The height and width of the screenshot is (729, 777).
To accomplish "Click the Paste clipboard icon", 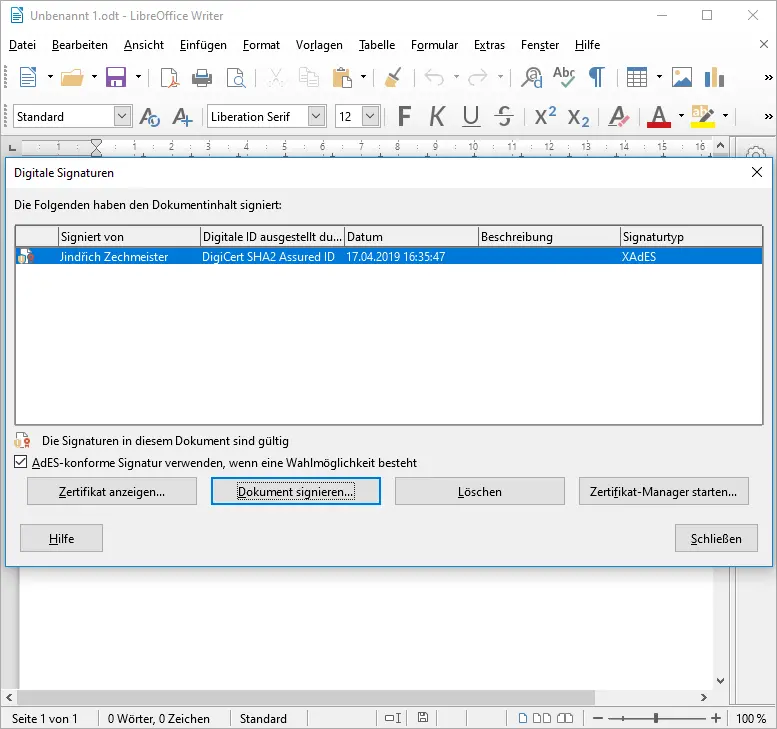I will click(342, 77).
